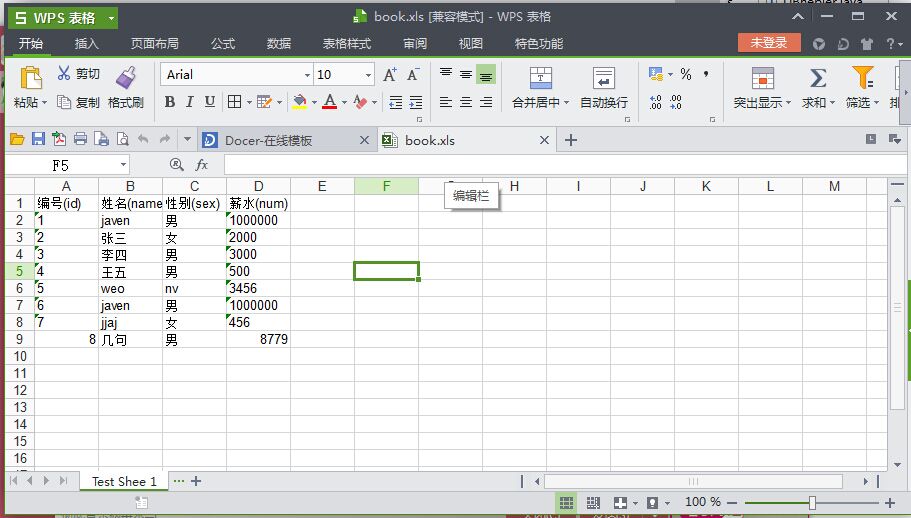This screenshot has width=911, height=518.
Task: Click the zoom slider handle
Action: click(x=812, y=502)
